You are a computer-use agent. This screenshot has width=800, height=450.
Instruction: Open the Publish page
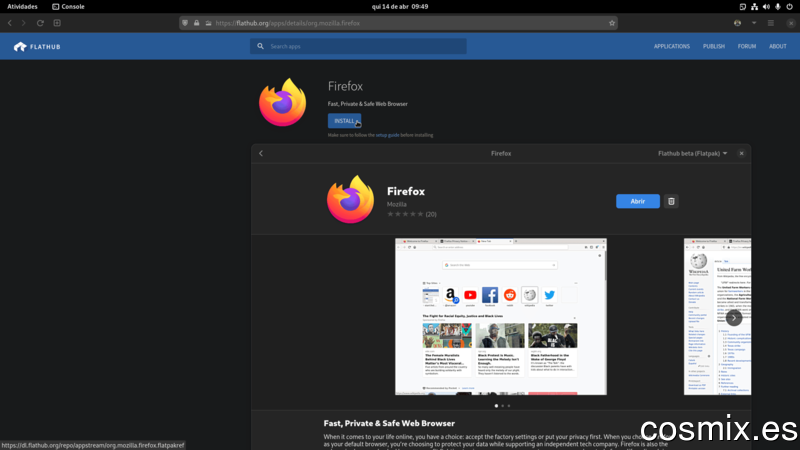714,46
